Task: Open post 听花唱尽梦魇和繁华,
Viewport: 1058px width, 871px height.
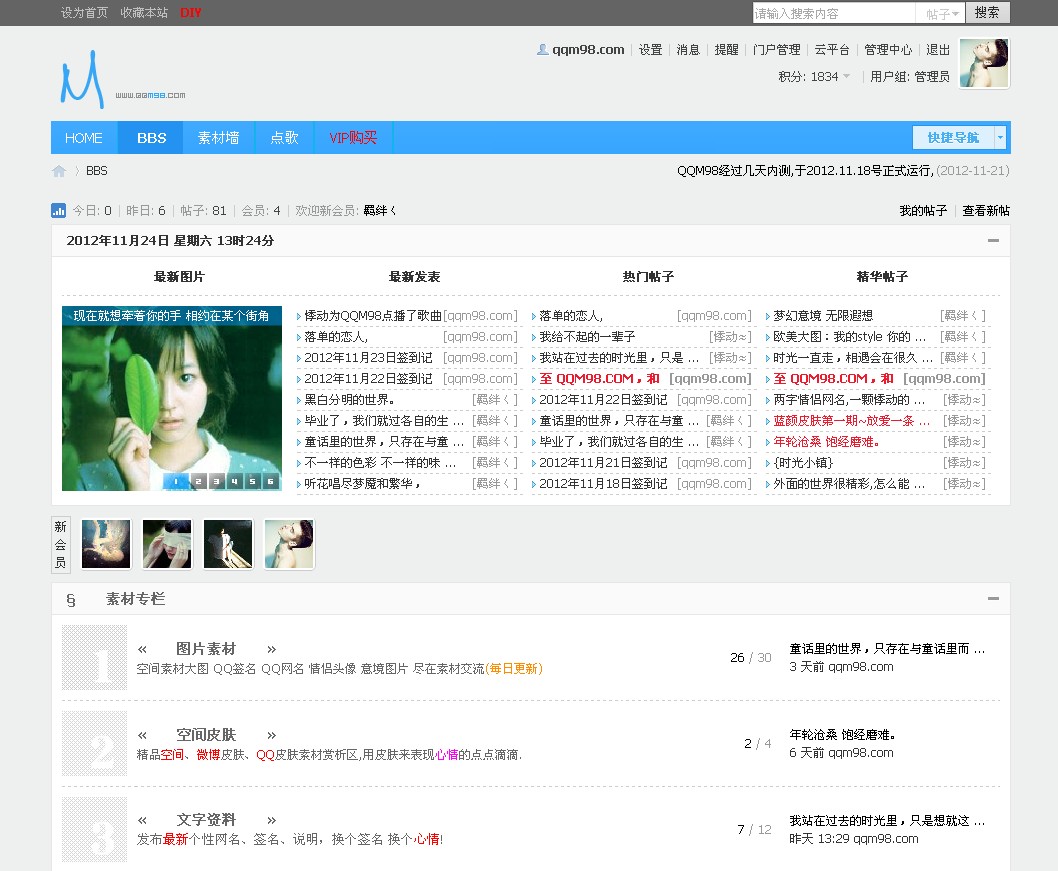Action: click(x=363, y=484)
